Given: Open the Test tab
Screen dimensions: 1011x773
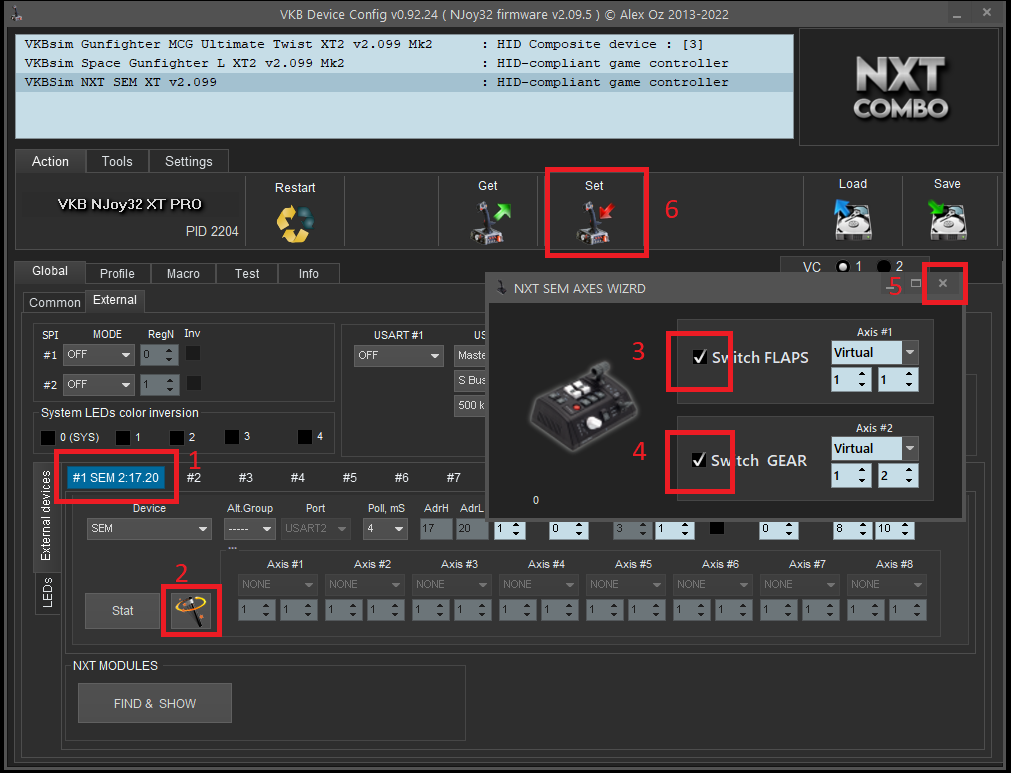Looking at the screenshot, I should coord(247,273).
